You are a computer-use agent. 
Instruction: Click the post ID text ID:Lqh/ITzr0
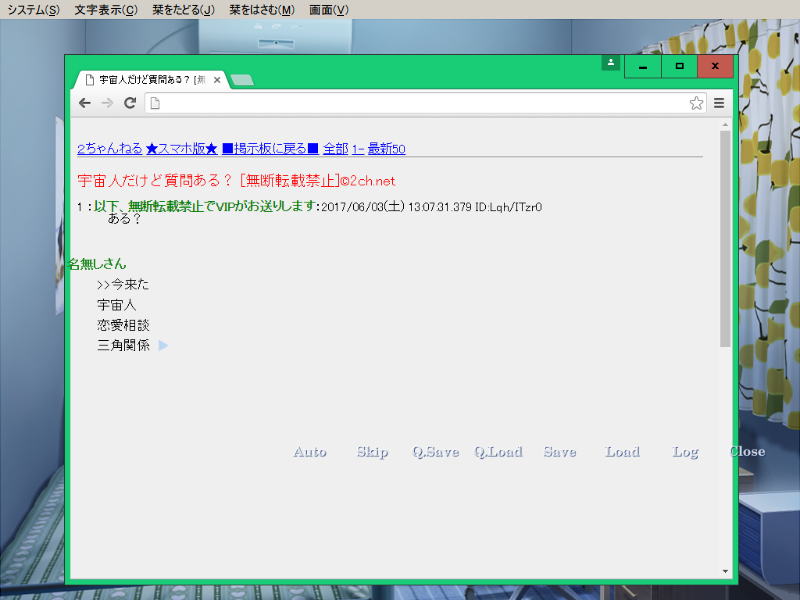point(509,207)
